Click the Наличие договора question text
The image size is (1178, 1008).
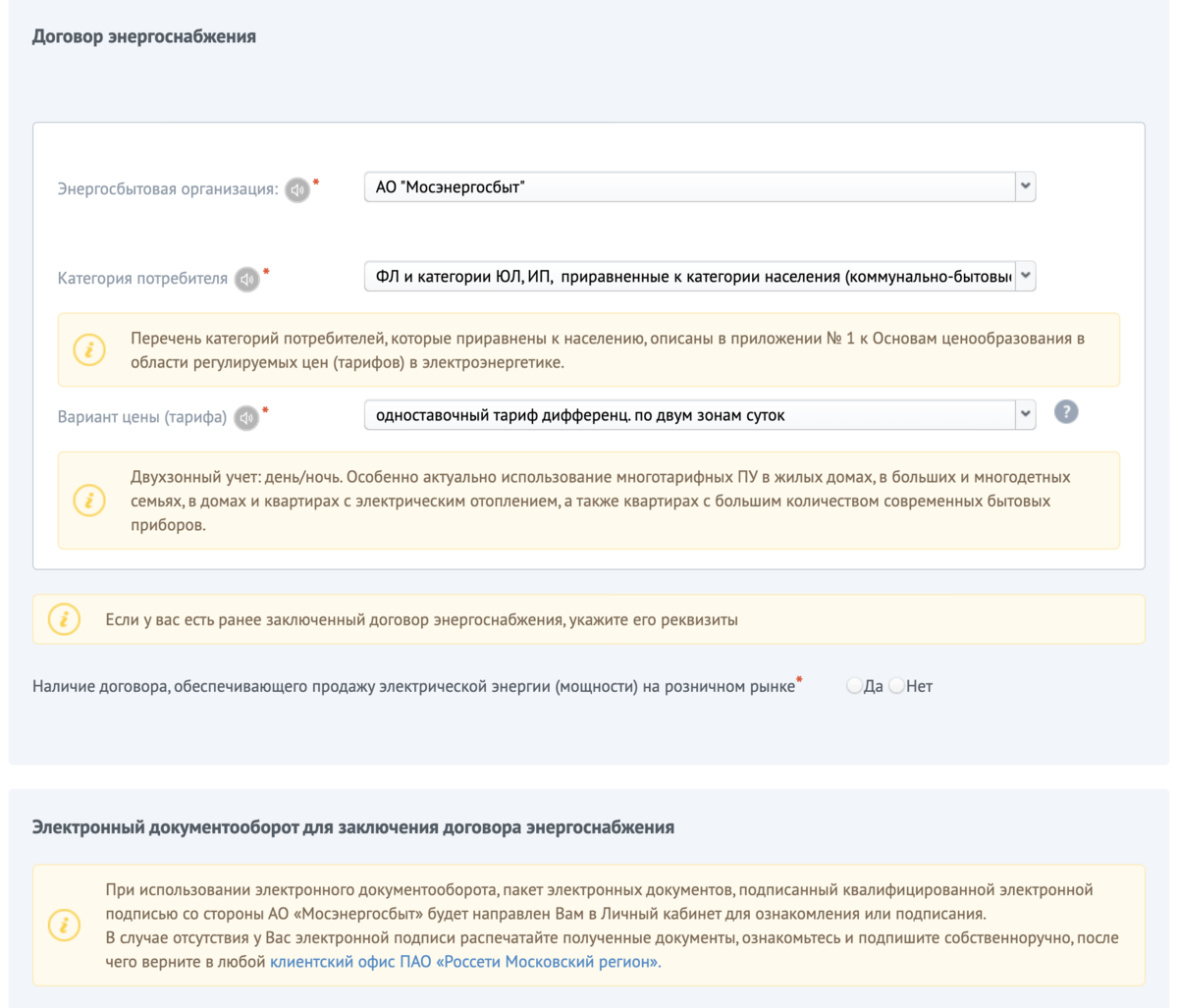[x=413, y=686]
